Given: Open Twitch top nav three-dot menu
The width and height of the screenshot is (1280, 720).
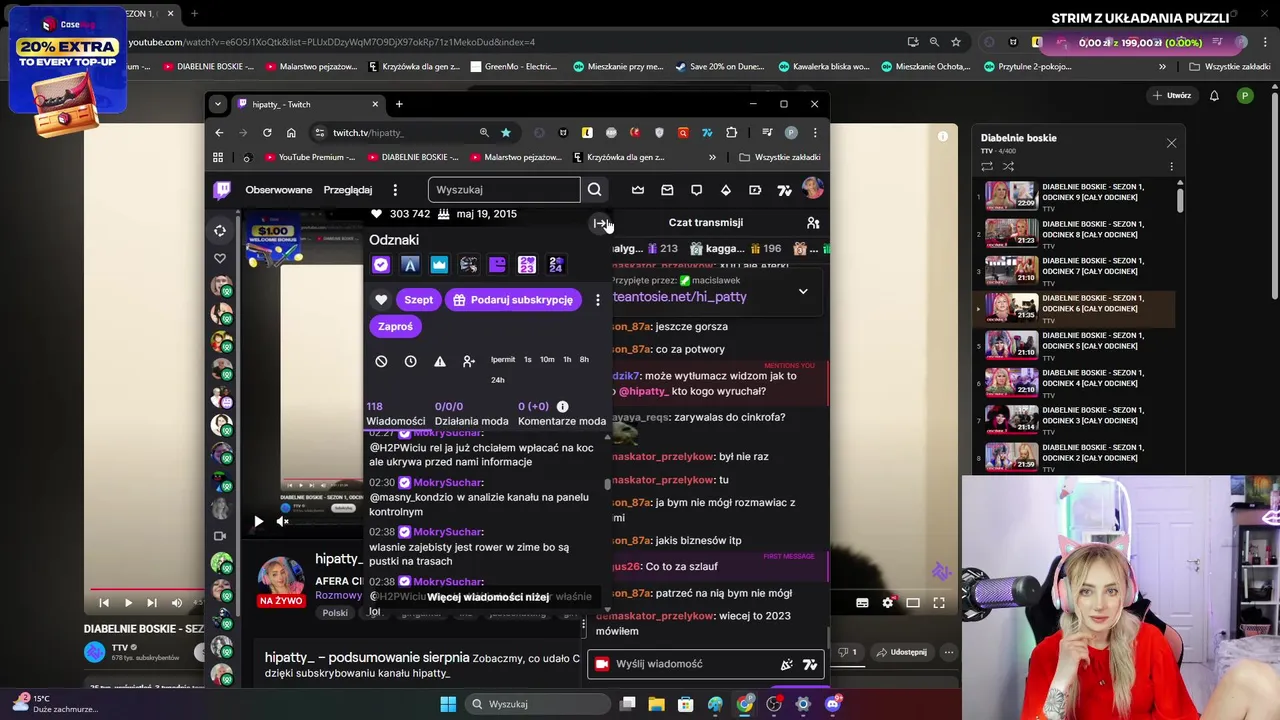Looking at the screenshot, I should (395, 190).
